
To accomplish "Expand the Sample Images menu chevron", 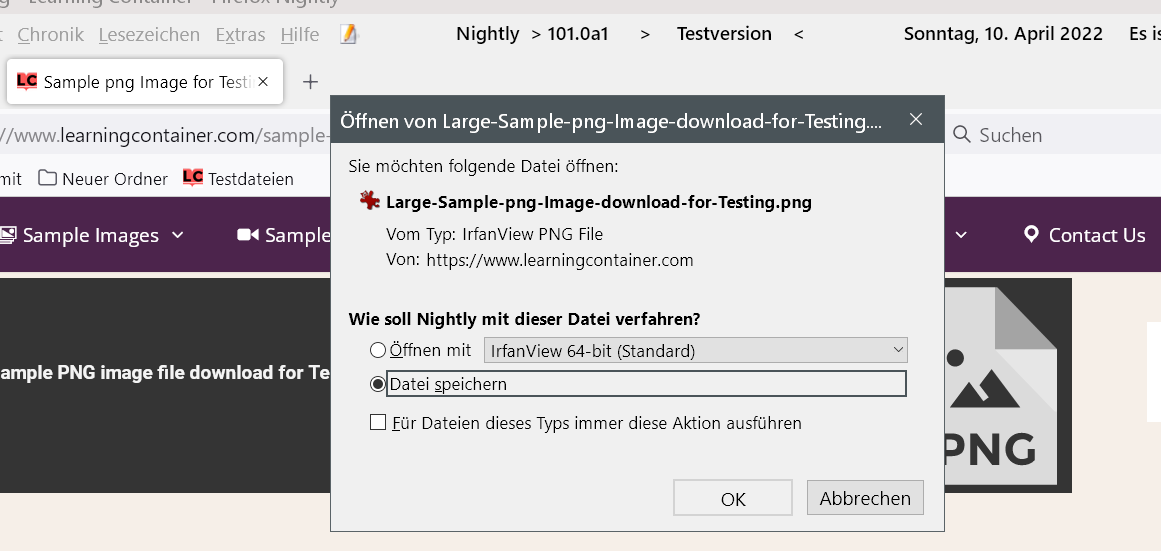I will click(178, 235).
